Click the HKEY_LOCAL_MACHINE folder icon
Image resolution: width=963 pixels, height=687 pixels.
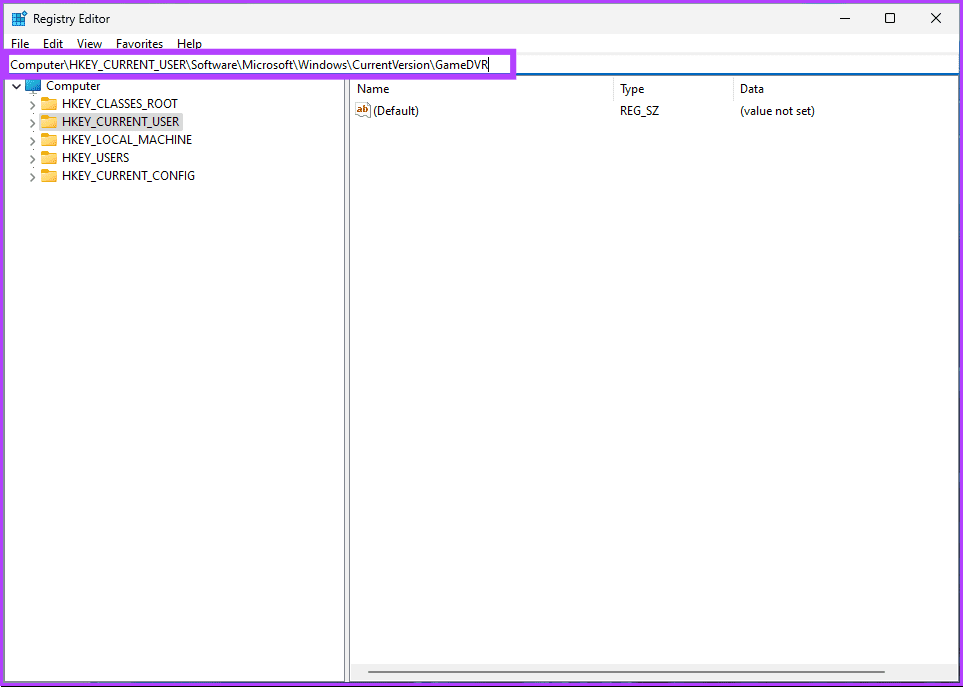(x=49, y=139)
